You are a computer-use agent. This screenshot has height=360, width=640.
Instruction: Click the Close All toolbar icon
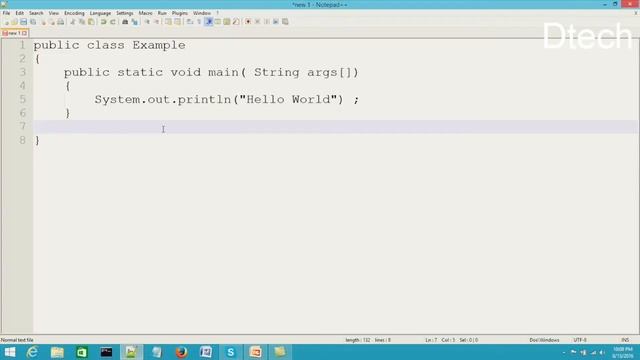click(52, 22)
